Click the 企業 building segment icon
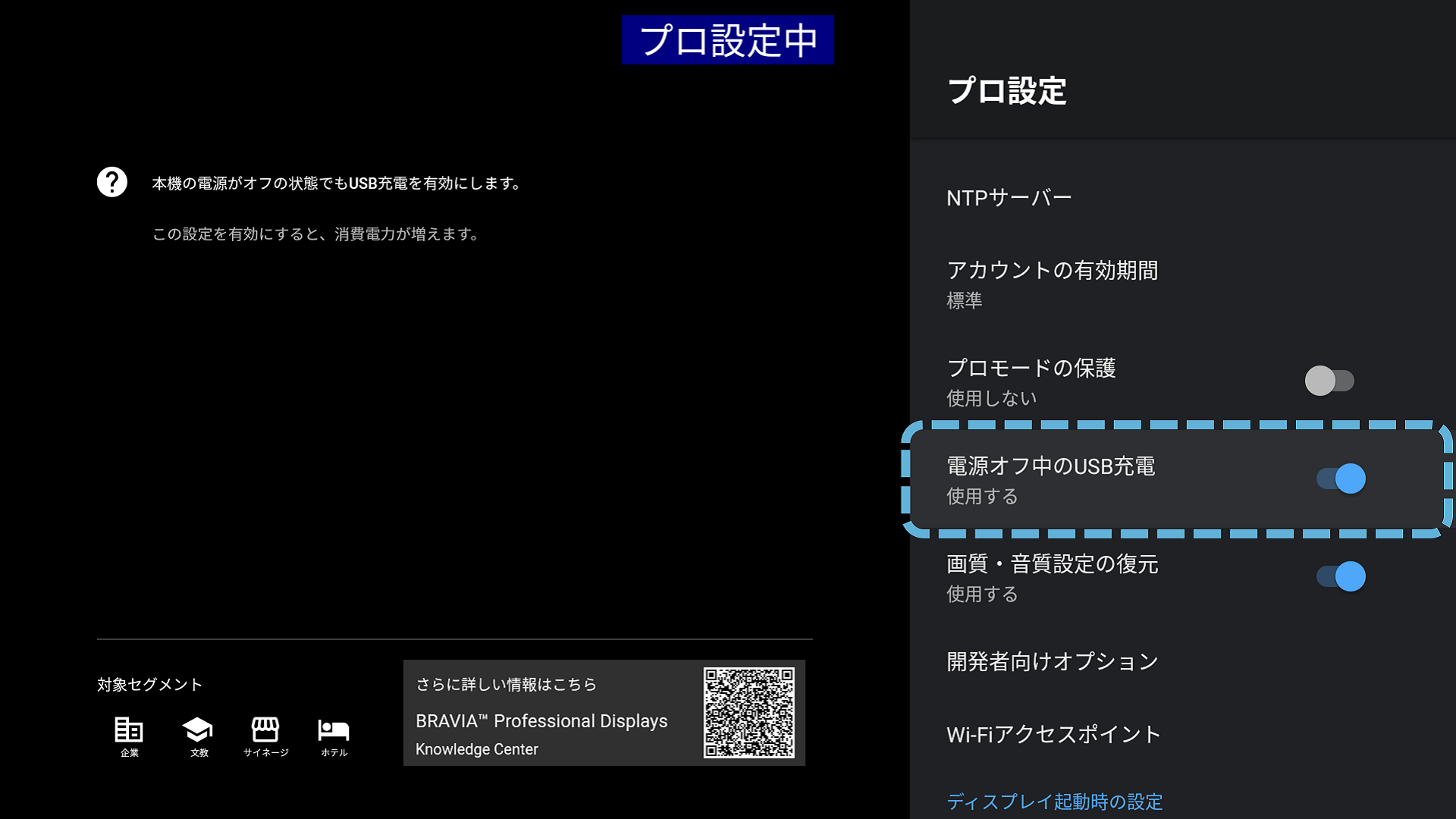 129,730
